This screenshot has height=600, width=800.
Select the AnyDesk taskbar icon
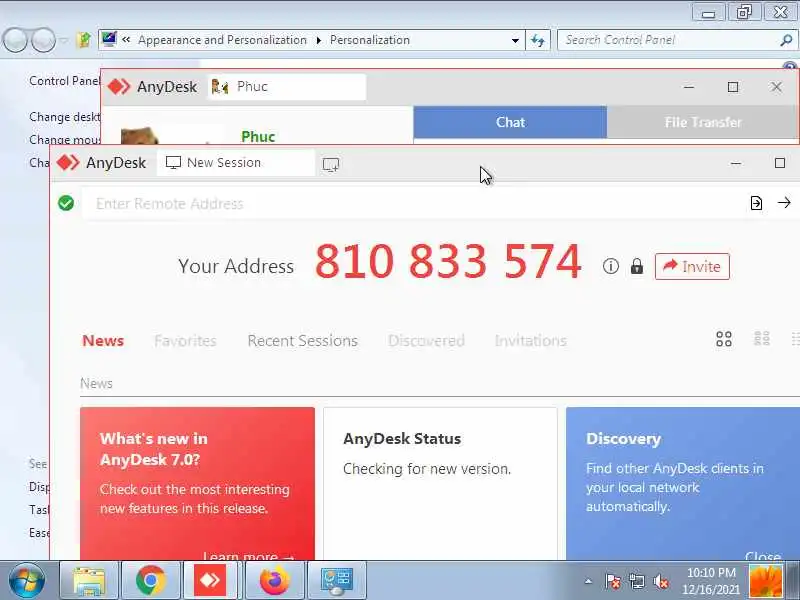210,581
